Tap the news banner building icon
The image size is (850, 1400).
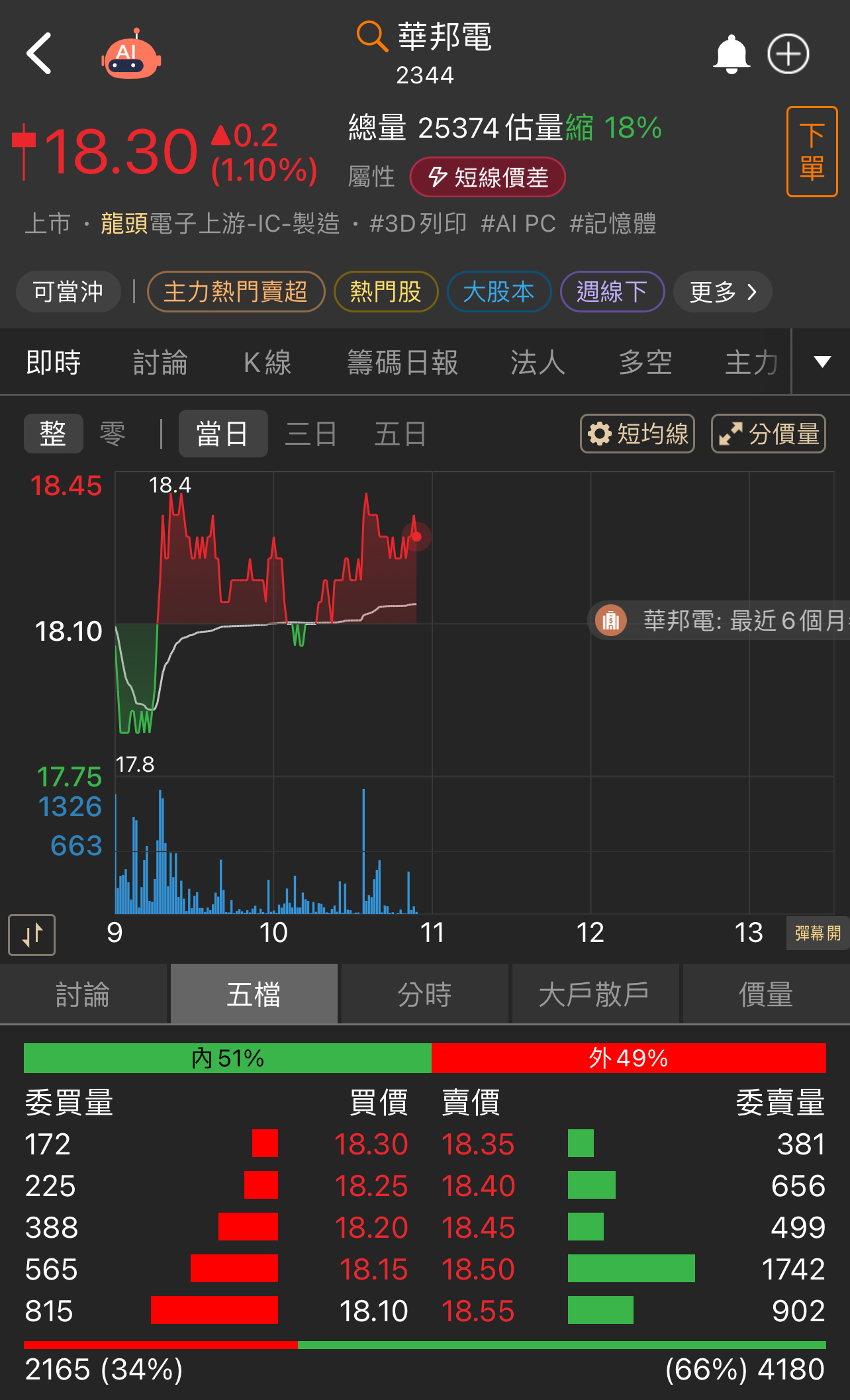[x=611, y=621]
